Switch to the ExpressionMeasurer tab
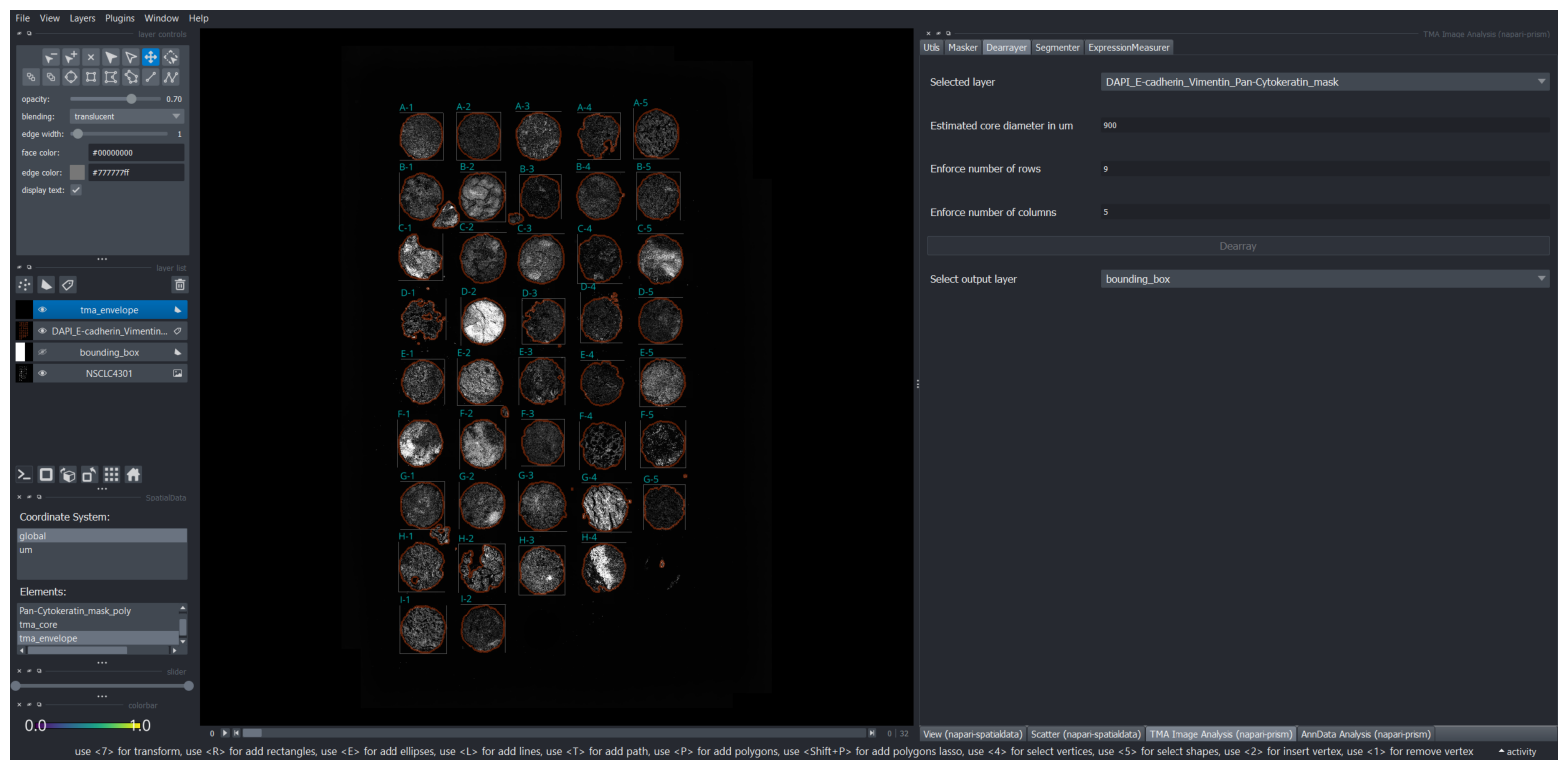 [1129, 47]
